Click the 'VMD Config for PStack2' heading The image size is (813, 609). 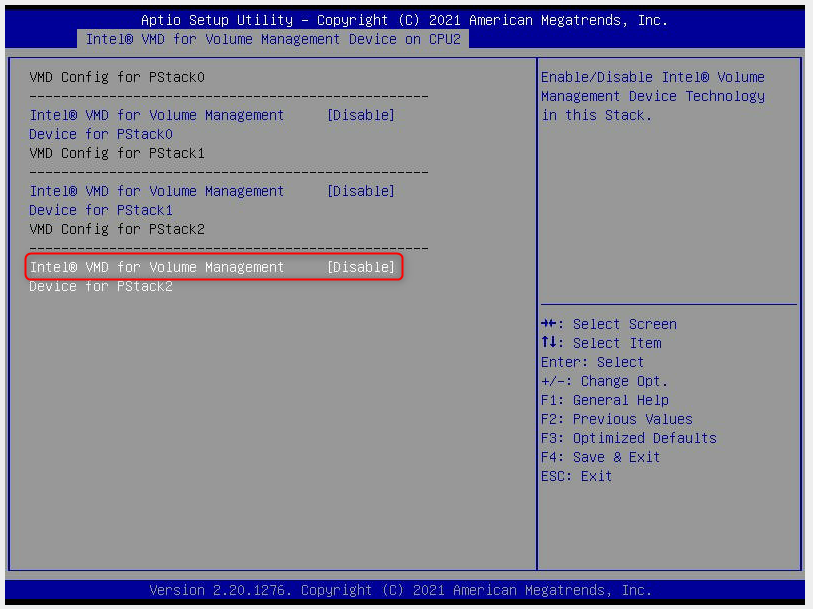click(117, 229)
